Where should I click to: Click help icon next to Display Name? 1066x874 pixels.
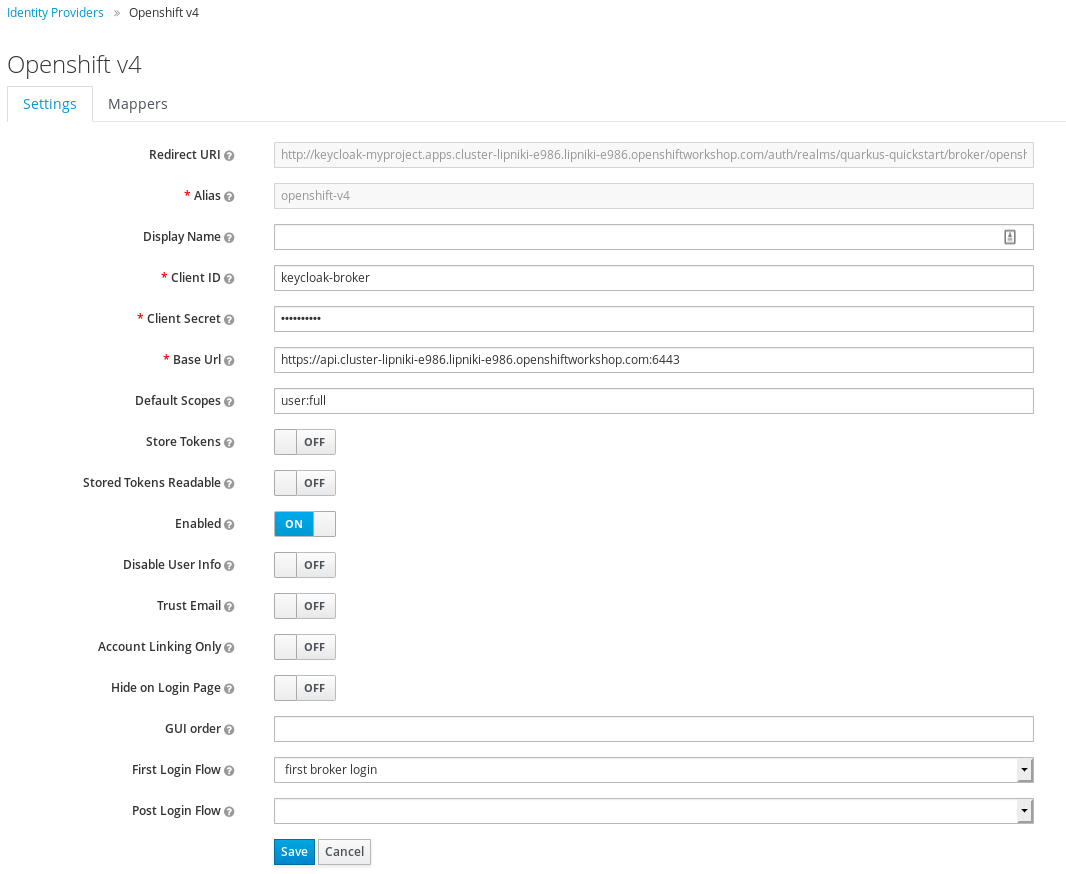coord(229,238)
